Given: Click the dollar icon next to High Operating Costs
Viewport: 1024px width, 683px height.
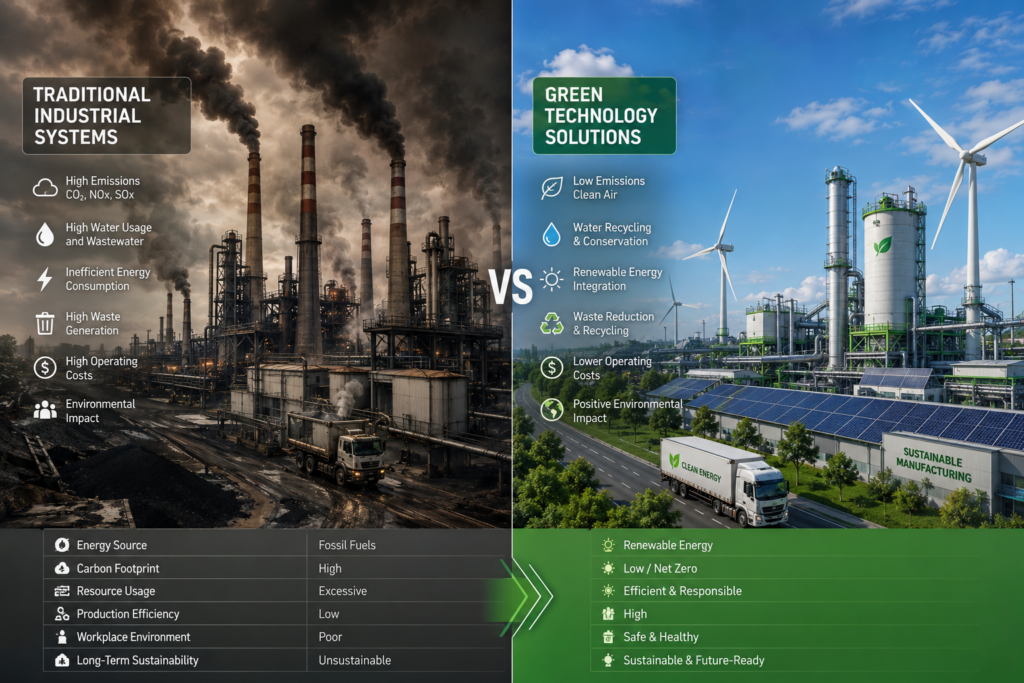Looking at the screenshot, I should pyautogui.click(x=45, y=368).
